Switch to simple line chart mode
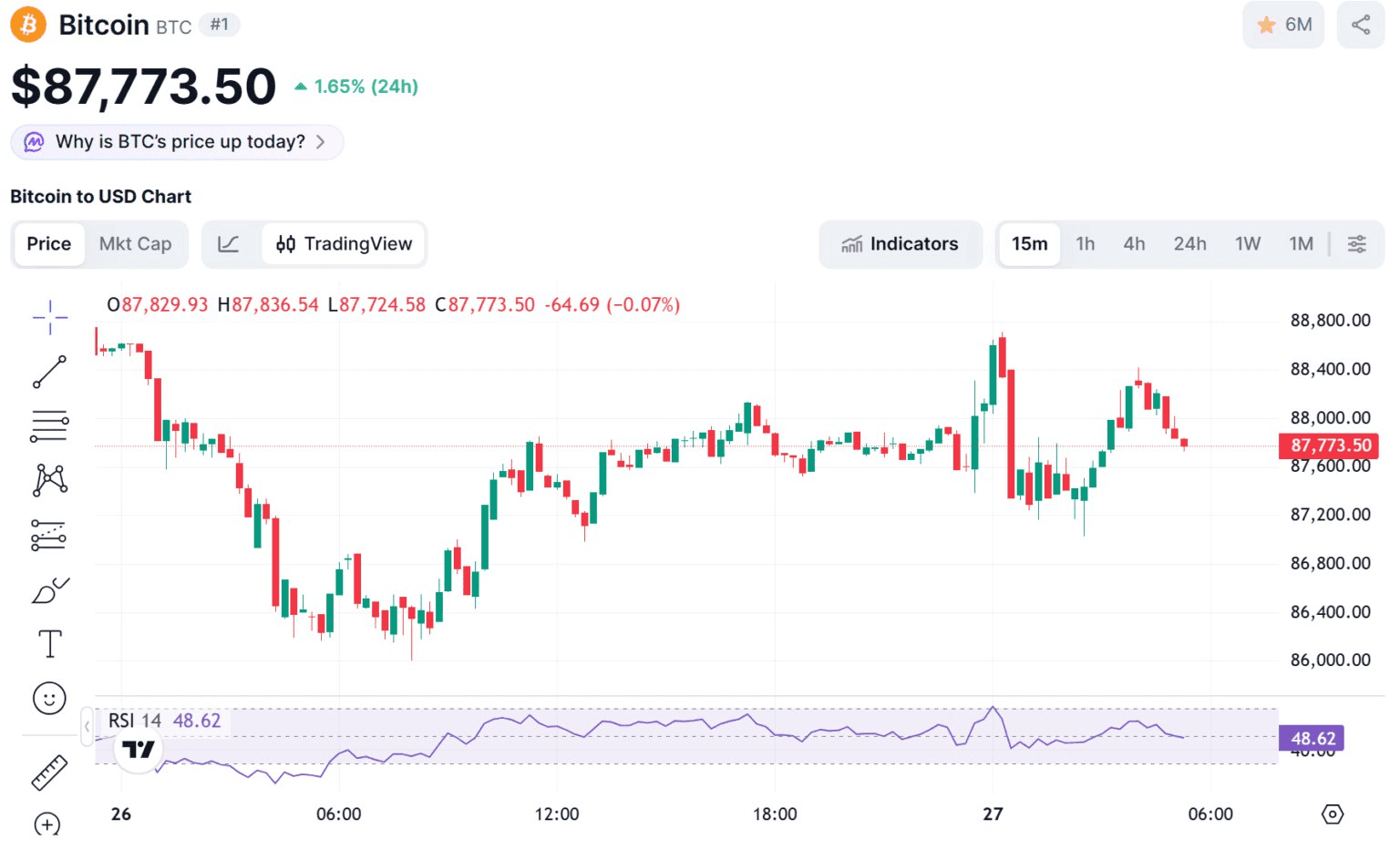Screen dimensions: 1400x850 tap(229, 244)
